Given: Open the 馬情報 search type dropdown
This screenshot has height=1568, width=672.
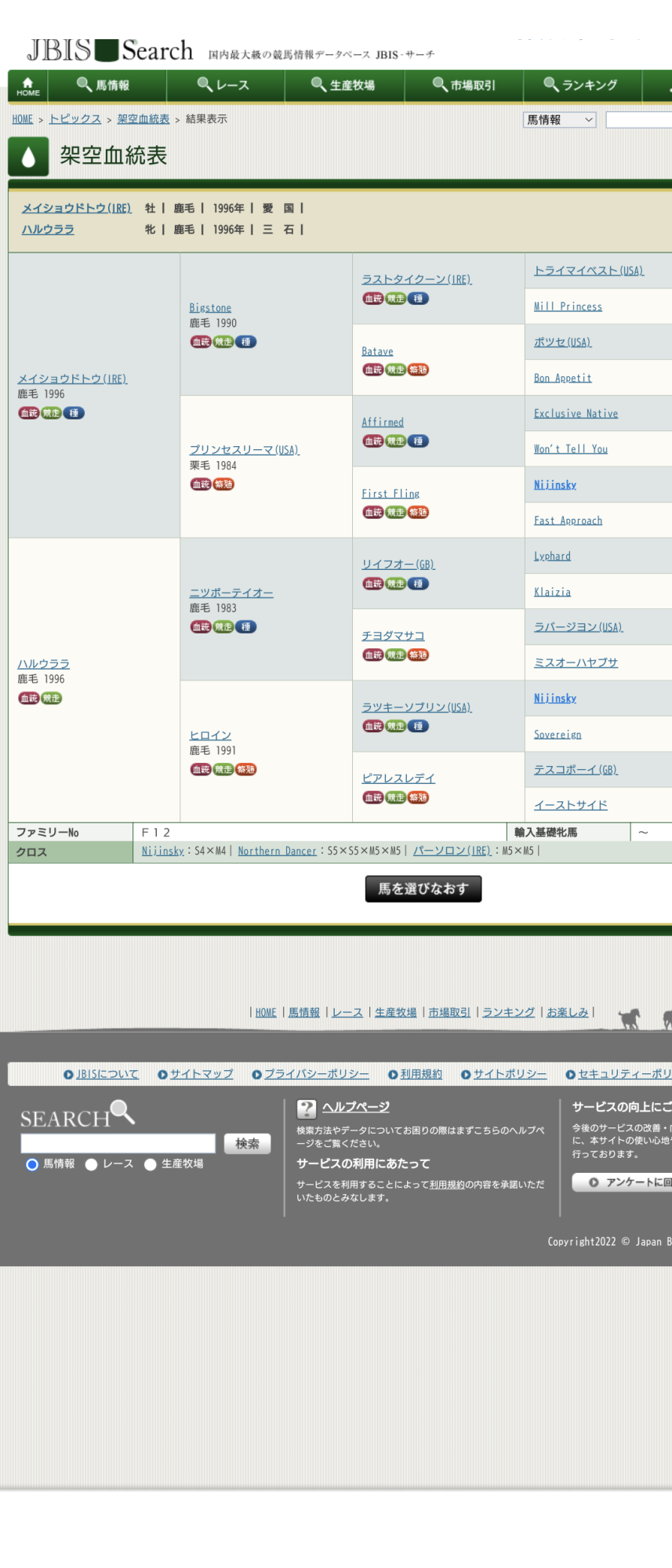Looking at the screenshot, I should point(560,120).
